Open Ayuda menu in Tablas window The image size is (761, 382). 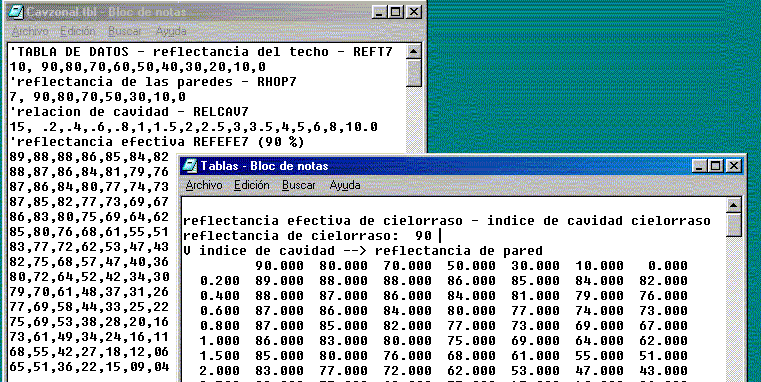[345, 185]
